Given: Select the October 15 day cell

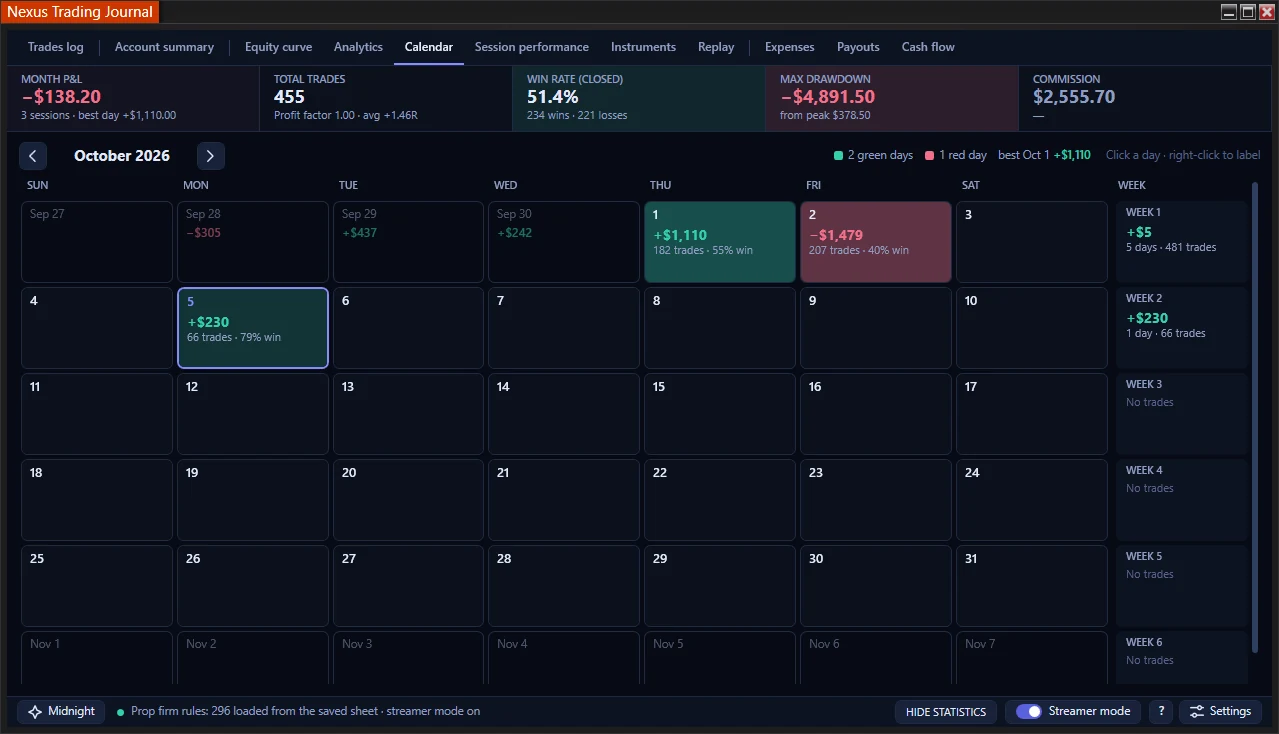Looking at the screenshot, I should [720, 414].
